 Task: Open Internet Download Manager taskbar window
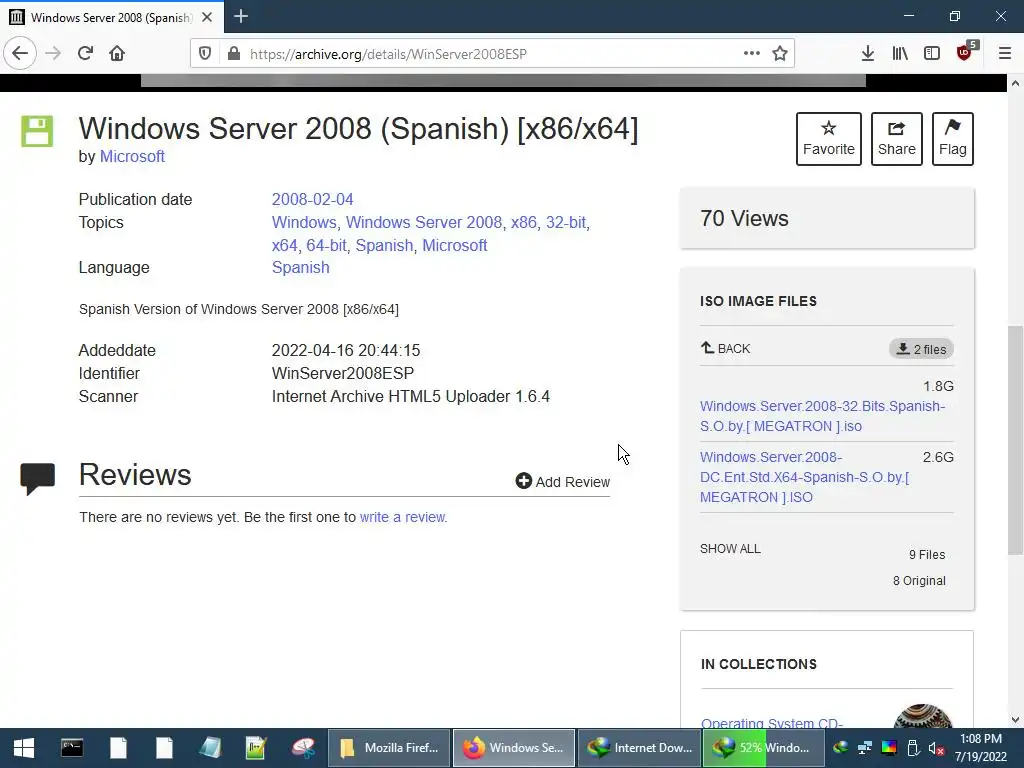coord(639,748)
